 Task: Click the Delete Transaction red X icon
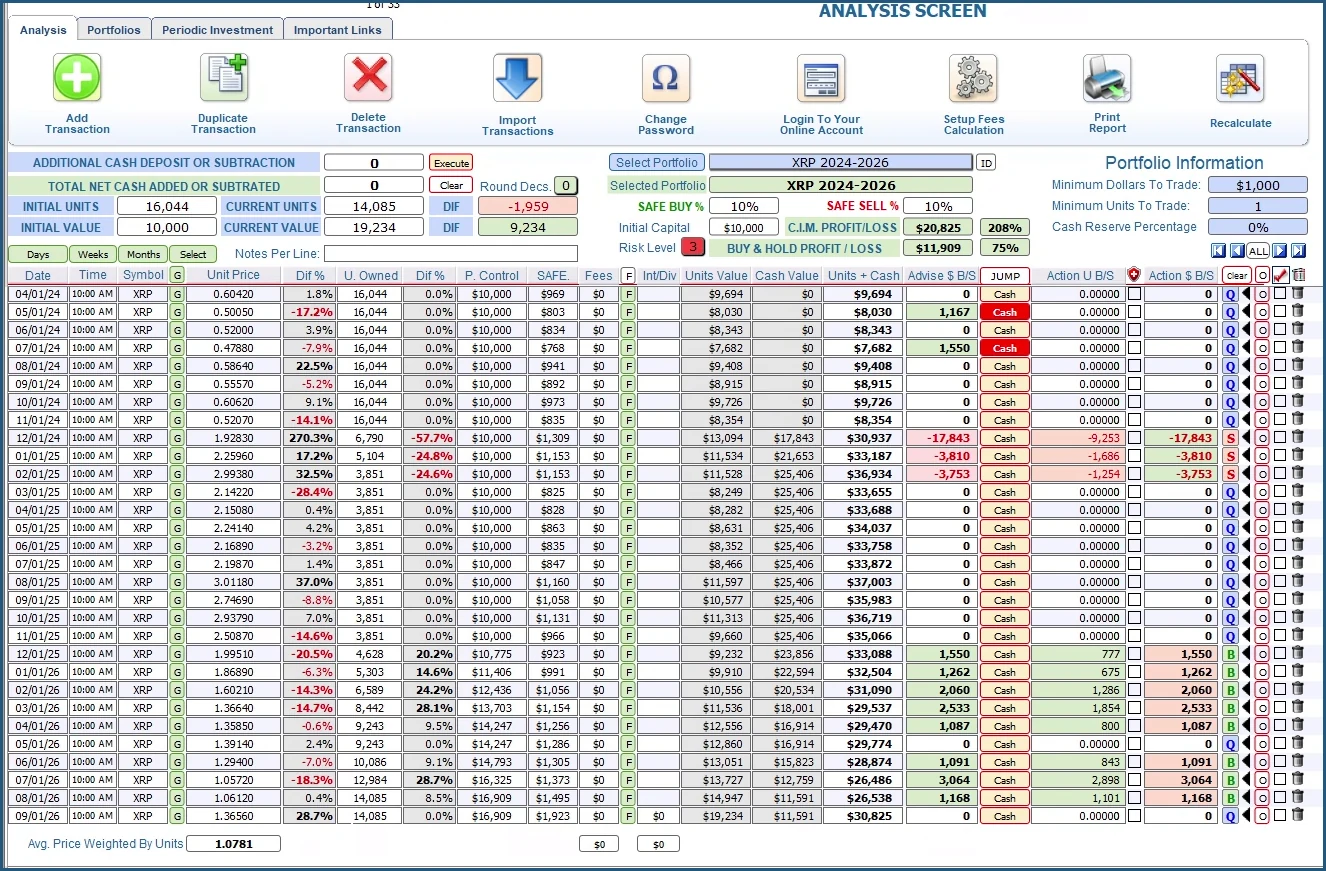pyautogui.click(x=368, y=77)
